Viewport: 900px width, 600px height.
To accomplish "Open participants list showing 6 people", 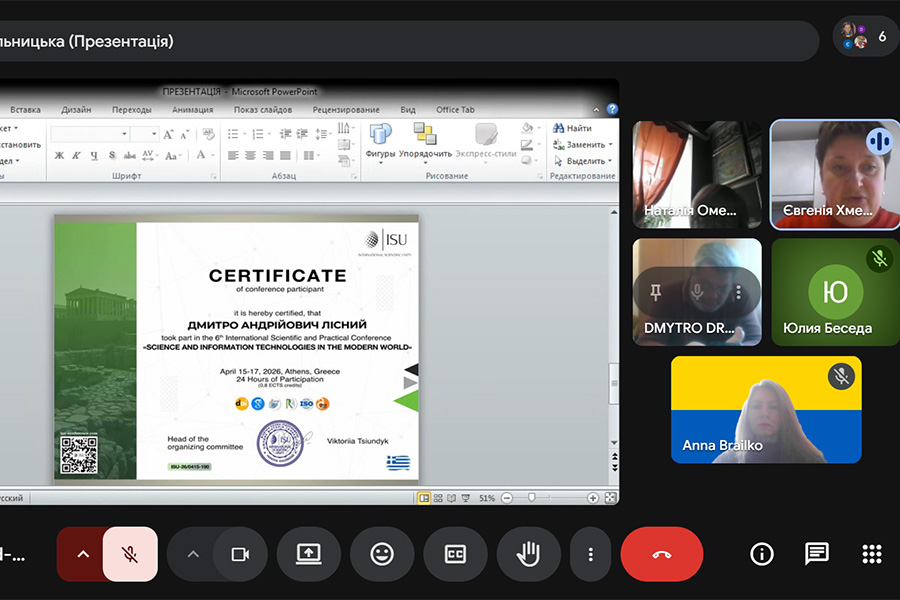I will [x=866, y=36].
